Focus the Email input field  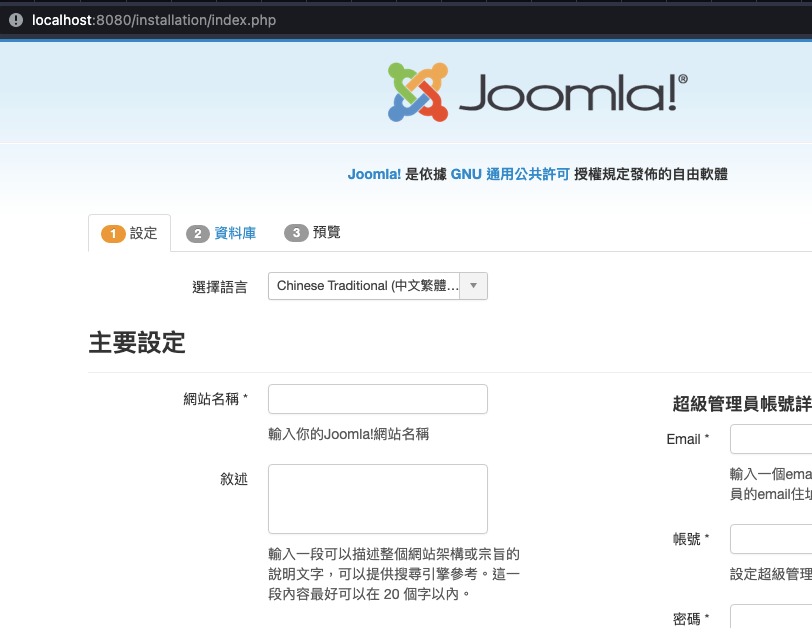click(x=771, y=439)
